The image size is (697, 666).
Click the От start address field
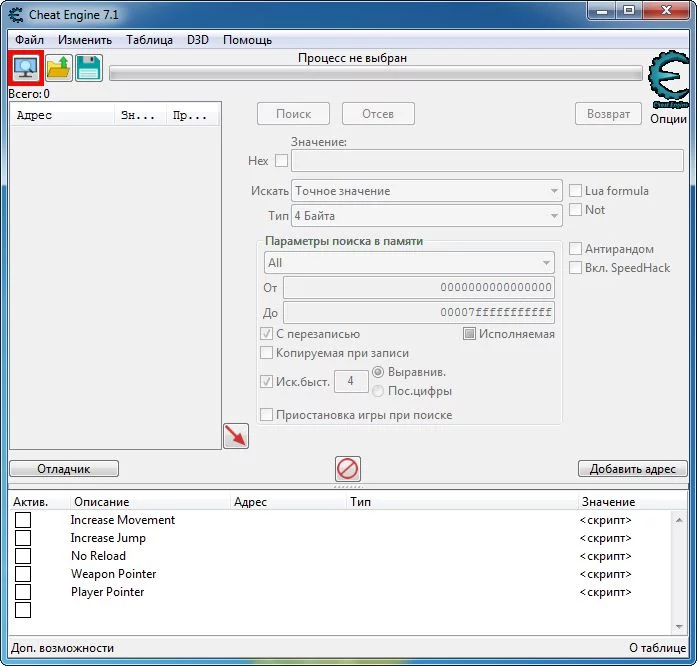point(419,287)
